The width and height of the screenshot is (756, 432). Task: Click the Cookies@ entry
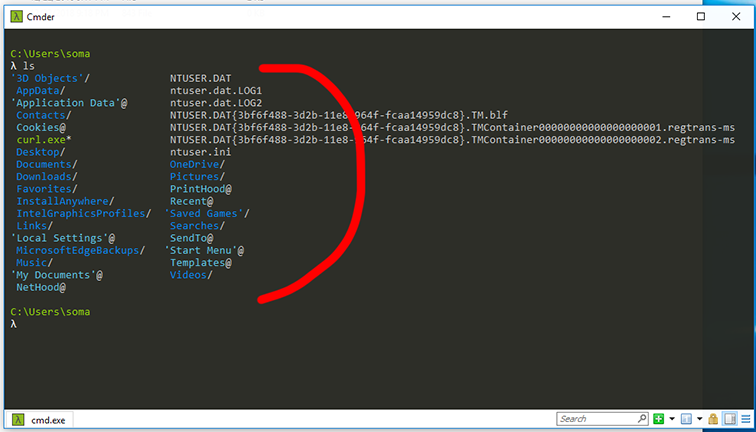pos(41,127)
